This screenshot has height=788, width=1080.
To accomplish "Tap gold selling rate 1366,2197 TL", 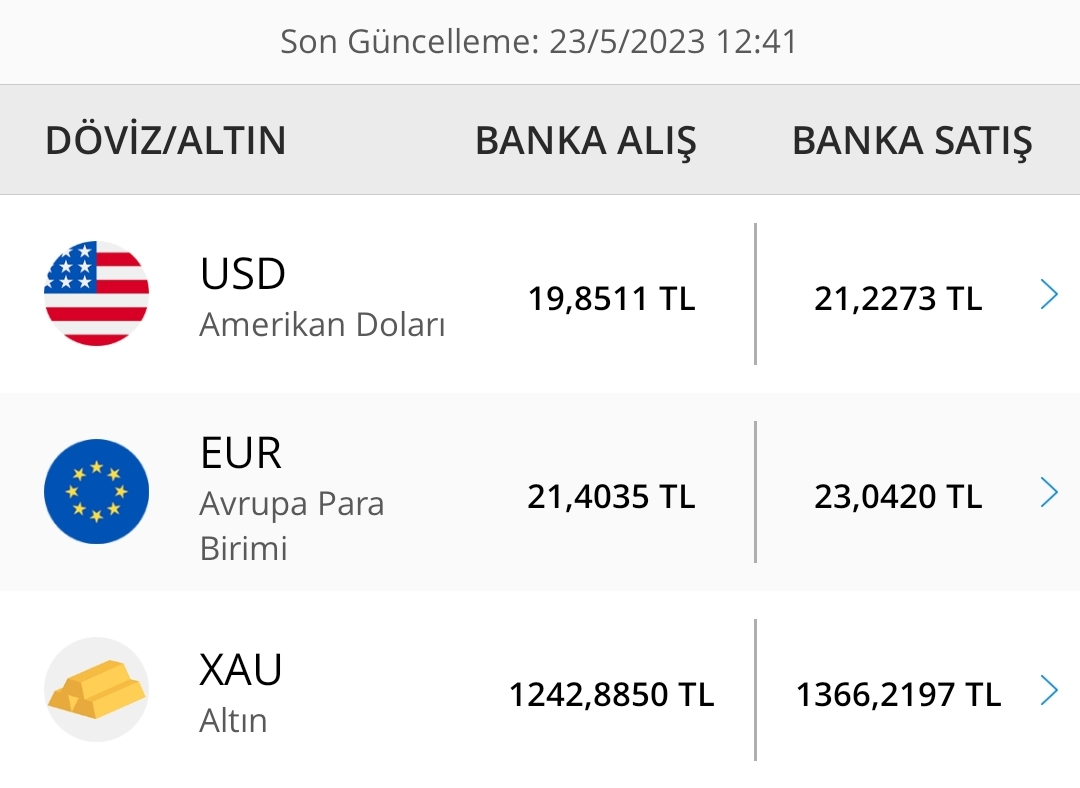I will point(898,694).
